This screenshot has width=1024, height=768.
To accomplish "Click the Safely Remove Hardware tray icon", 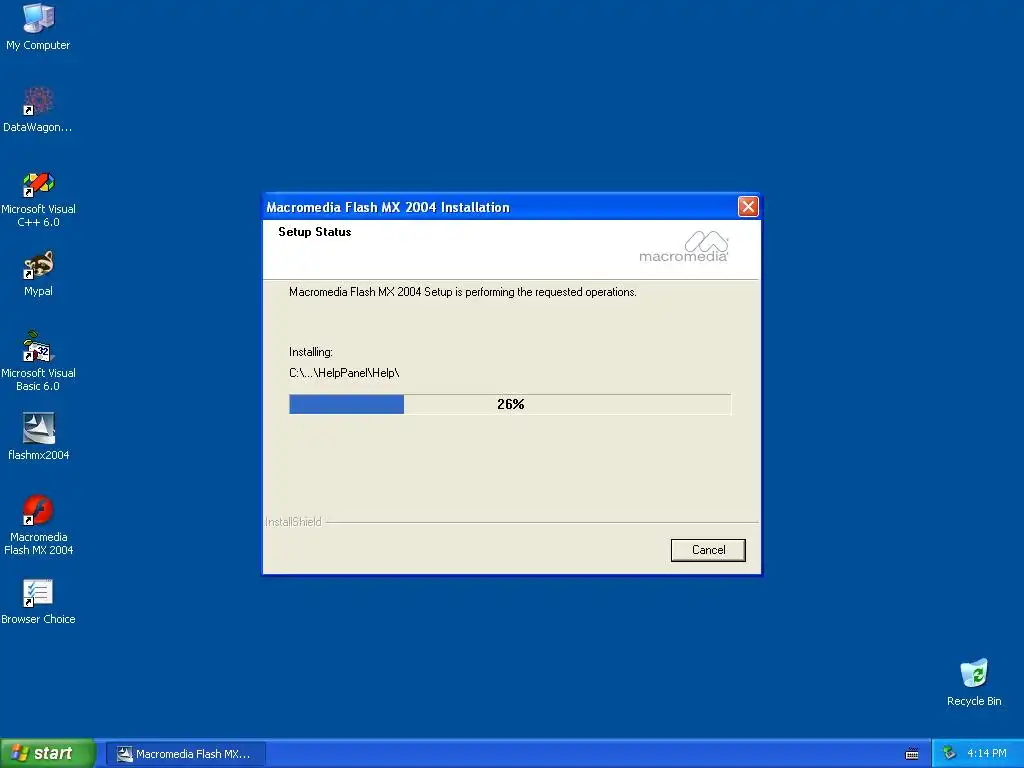I will [950, 753].
